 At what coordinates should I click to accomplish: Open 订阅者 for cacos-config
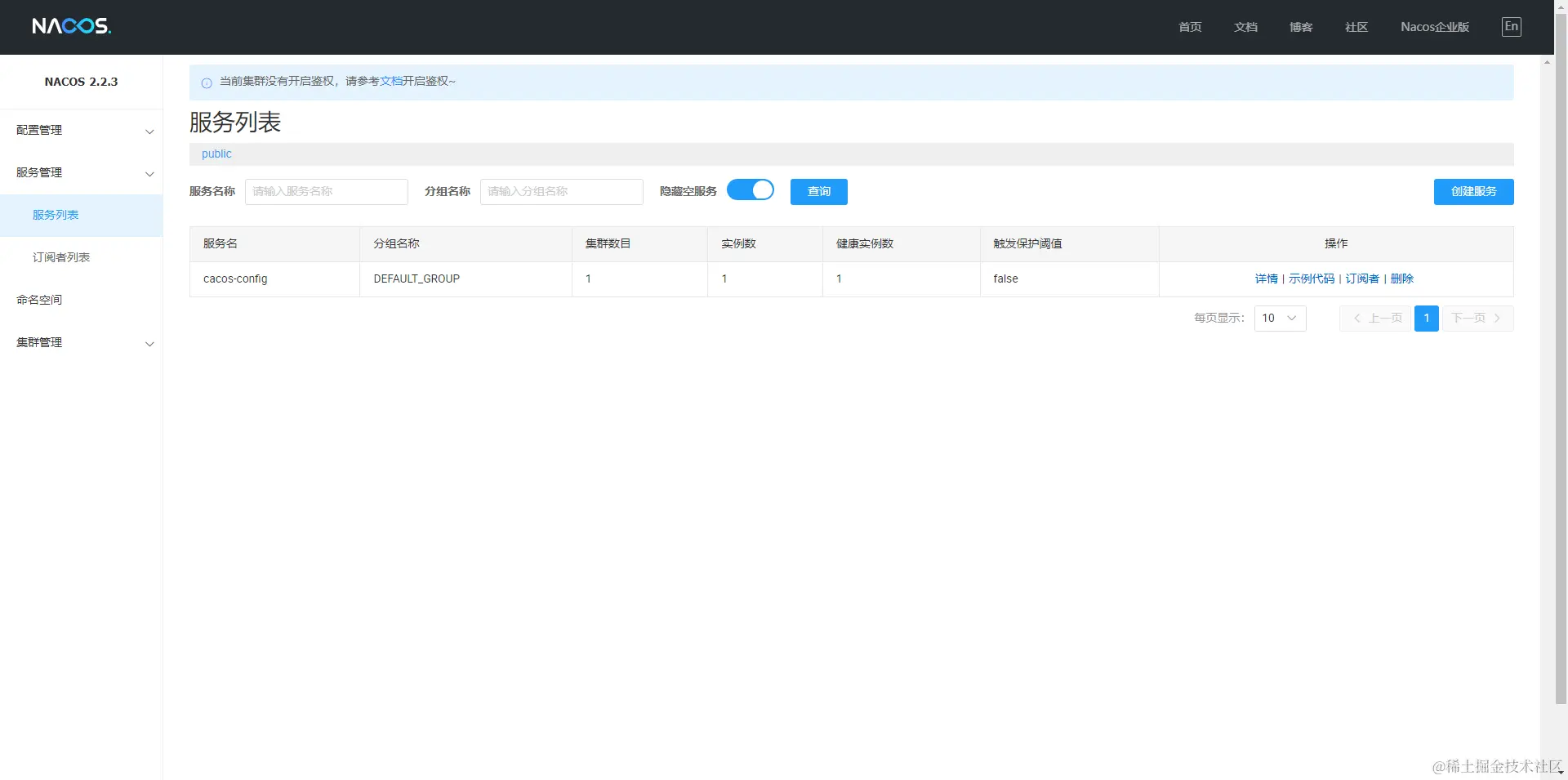point(1362,279)
